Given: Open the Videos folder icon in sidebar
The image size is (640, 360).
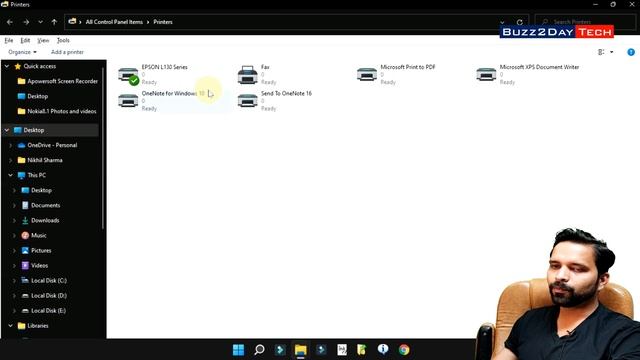Looking at the screenshot, I should [x=25, y=266].
